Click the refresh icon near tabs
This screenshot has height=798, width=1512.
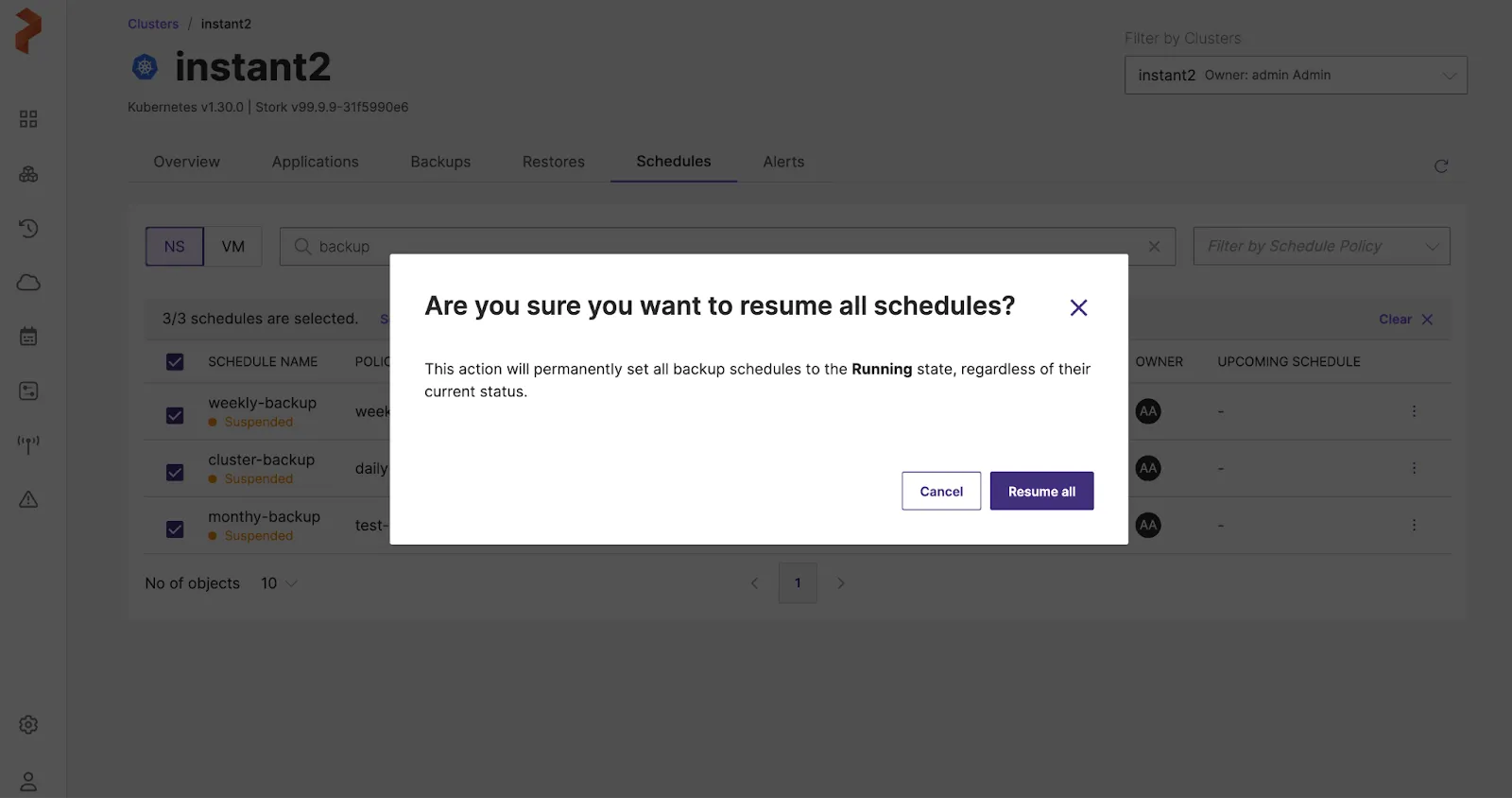[x=1440, y=166]
